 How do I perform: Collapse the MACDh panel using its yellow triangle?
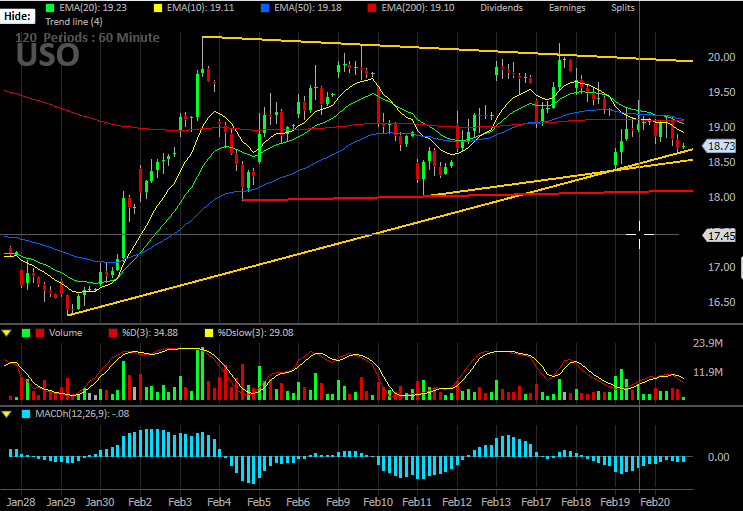click(x=7, y=414)
